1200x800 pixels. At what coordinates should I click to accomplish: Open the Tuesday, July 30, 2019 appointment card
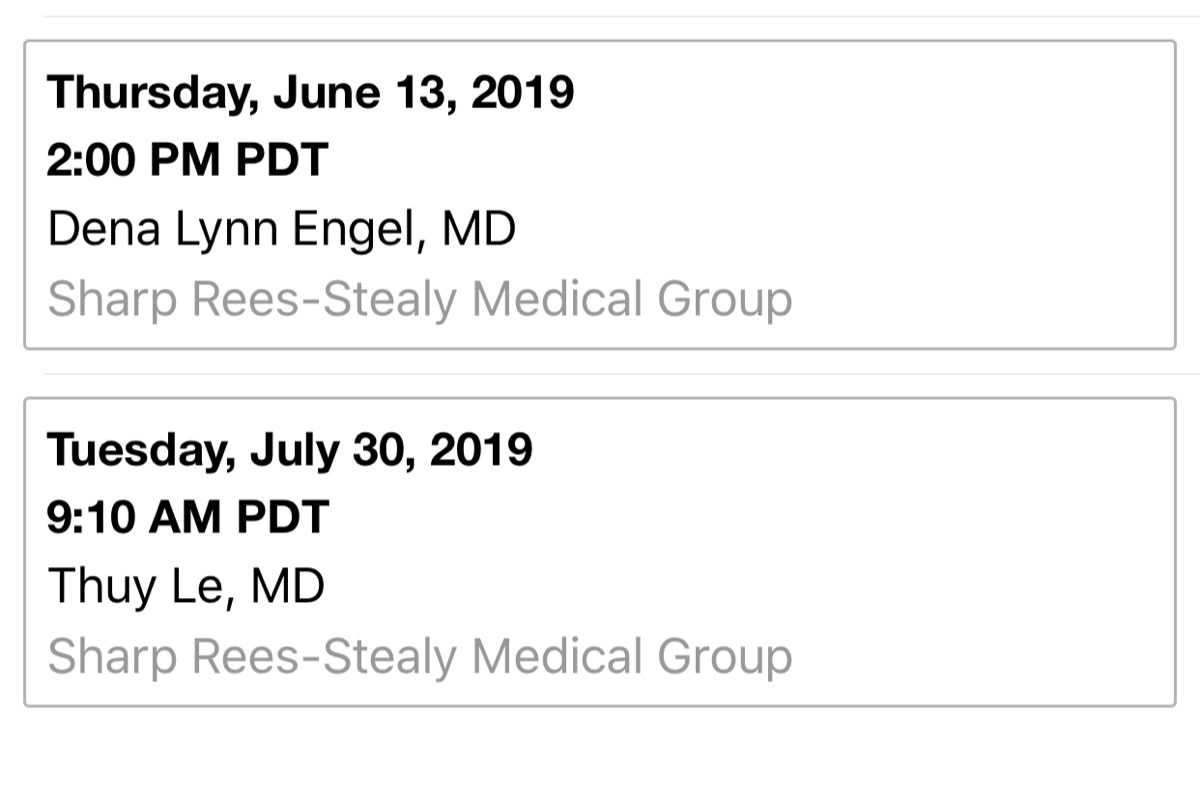coord(600,552)
